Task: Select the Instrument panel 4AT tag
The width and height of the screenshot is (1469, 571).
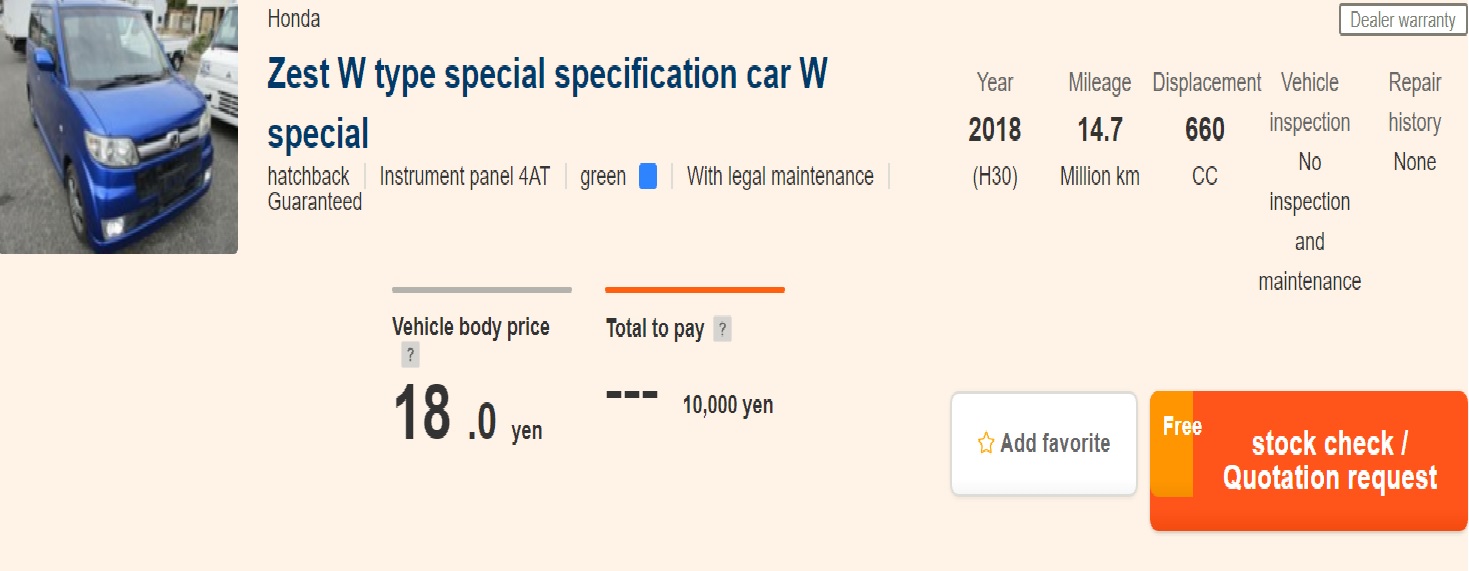Action: (x=465, y=177)
